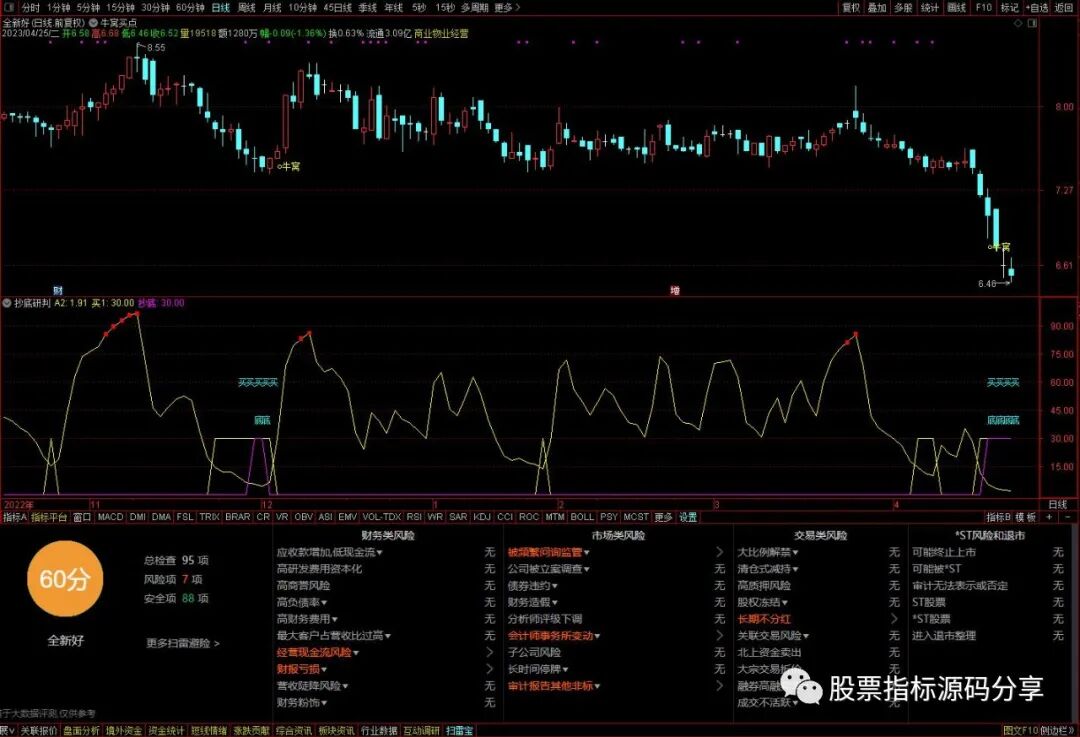Click the 增 marker on the price chart
This screenshot has width=1080, height=737.
(x=675, y=291)
